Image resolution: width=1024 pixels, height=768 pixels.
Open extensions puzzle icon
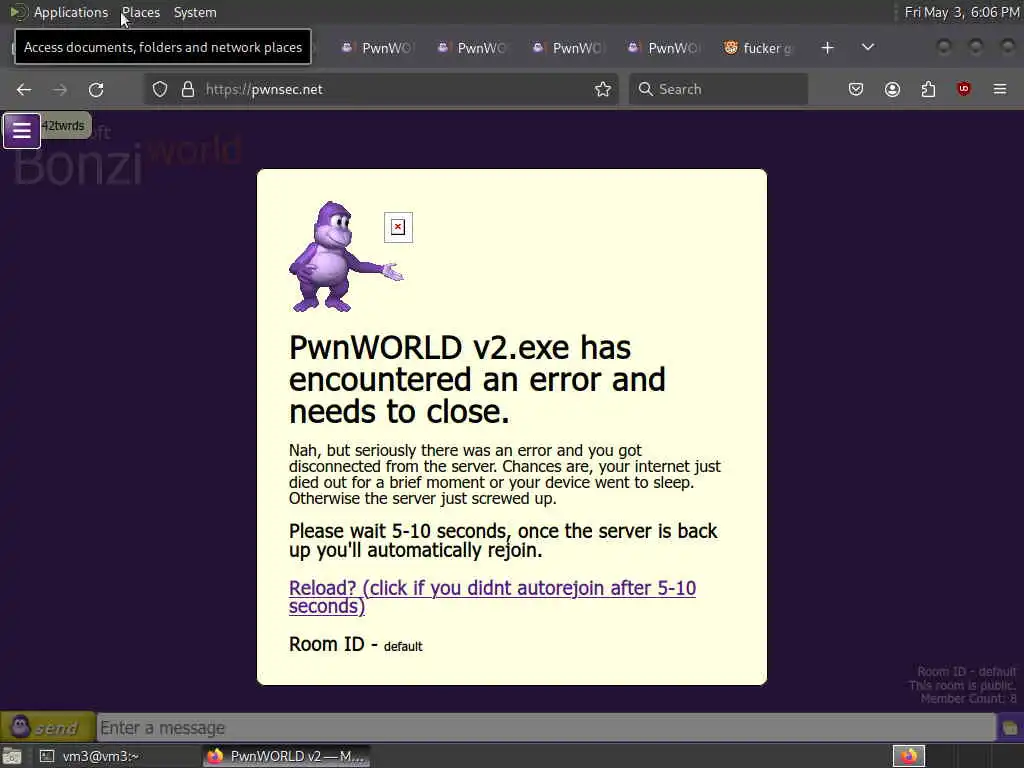[x=928, y=89]
